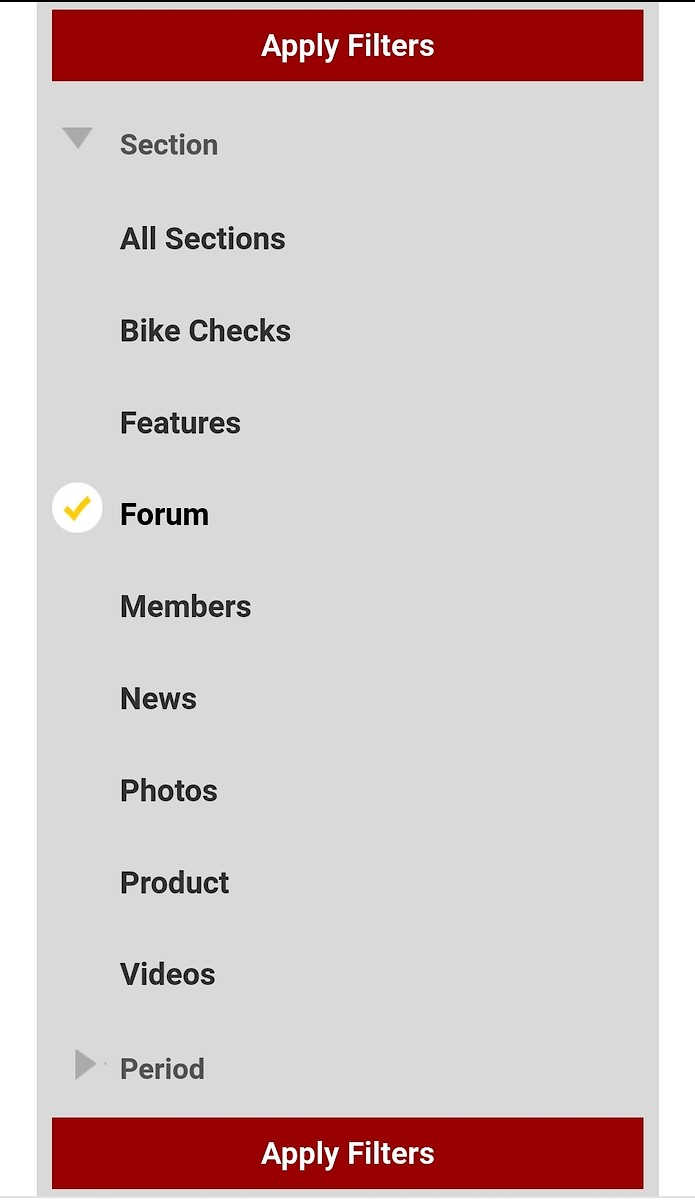The image size is (695, 1200).
Task: Expand the Period filter triangle arrow
Action: click(x=86, y=1065)
